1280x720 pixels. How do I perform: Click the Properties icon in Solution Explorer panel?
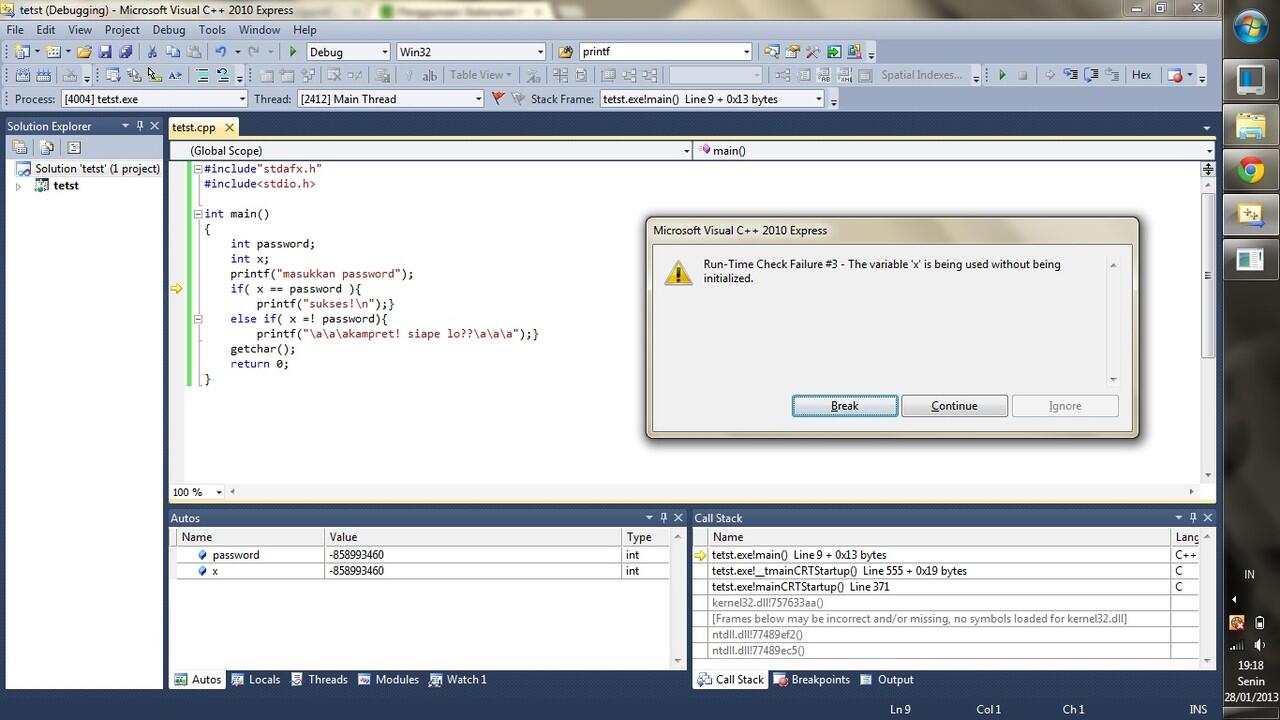coord(19,147)
